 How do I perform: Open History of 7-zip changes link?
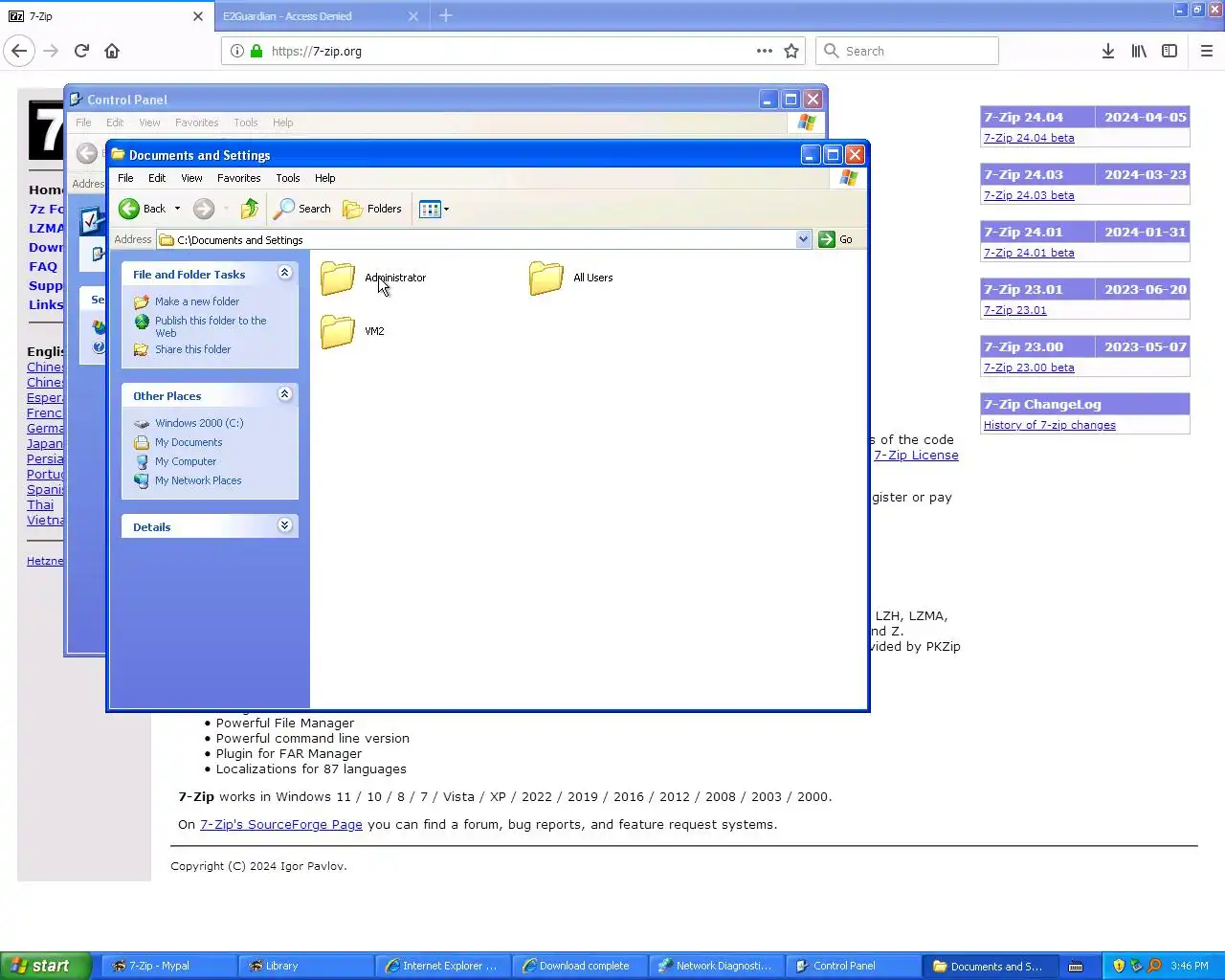1050,425
